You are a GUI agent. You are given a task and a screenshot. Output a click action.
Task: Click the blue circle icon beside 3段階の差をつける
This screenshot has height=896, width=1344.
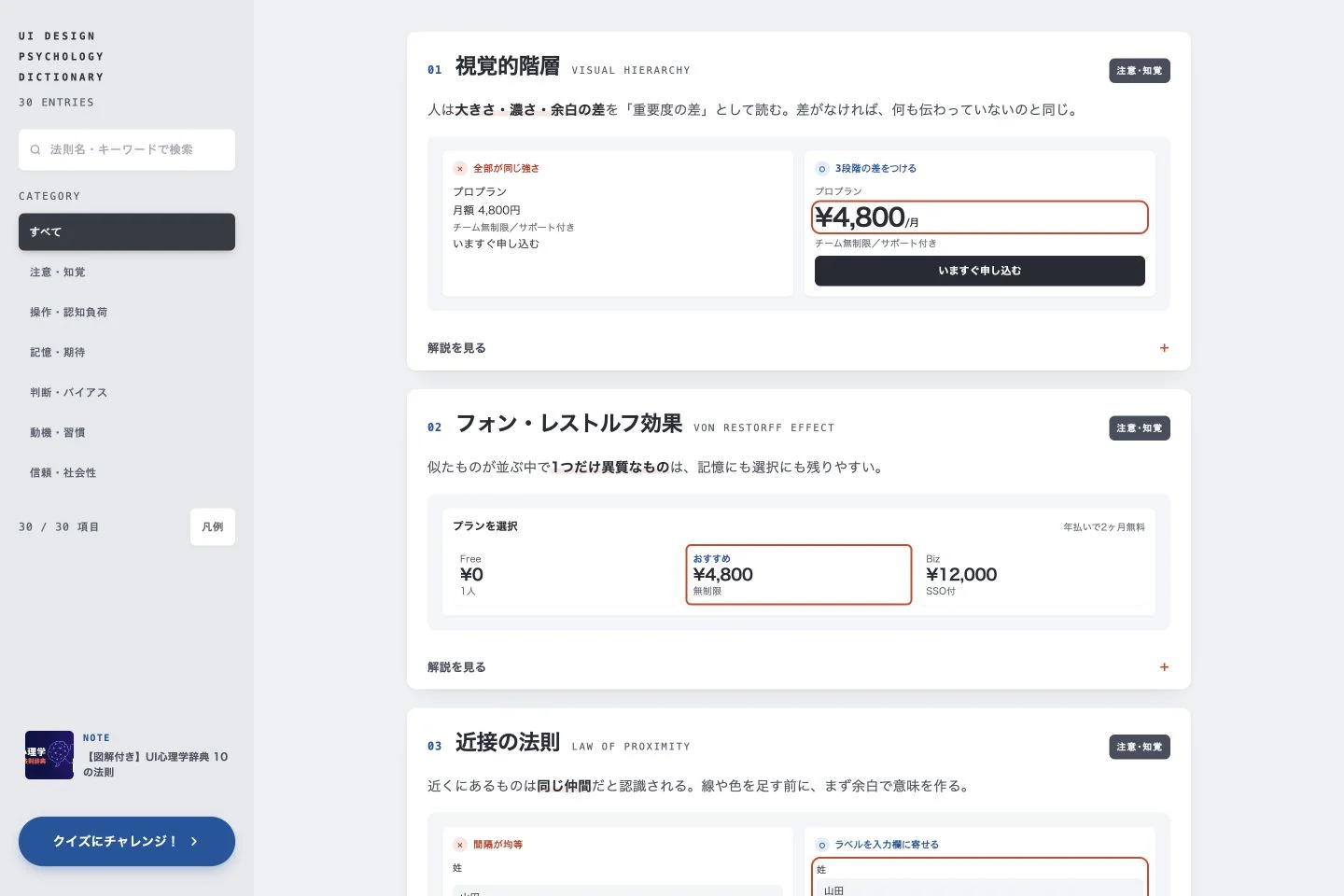tap(822, 169)
